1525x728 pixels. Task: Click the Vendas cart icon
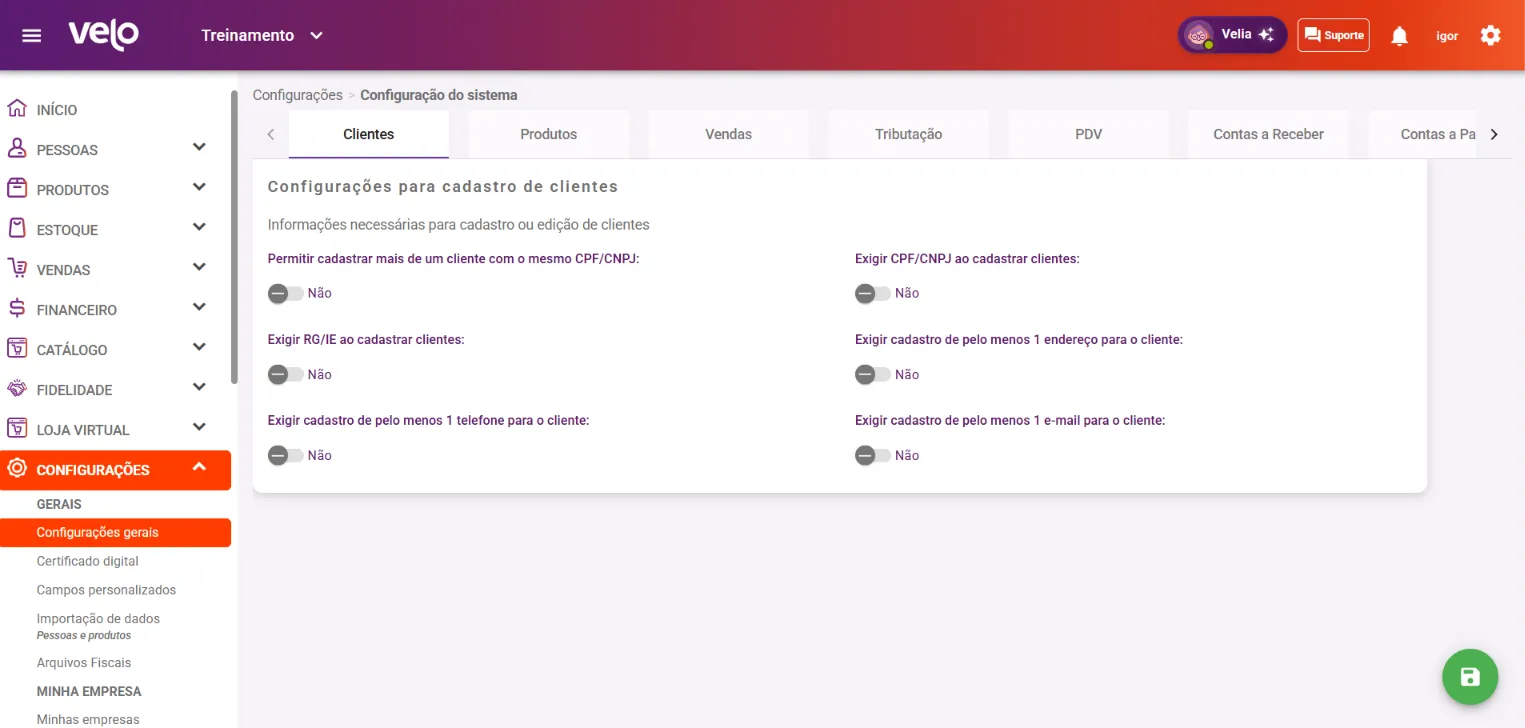(x=16, y=268)
